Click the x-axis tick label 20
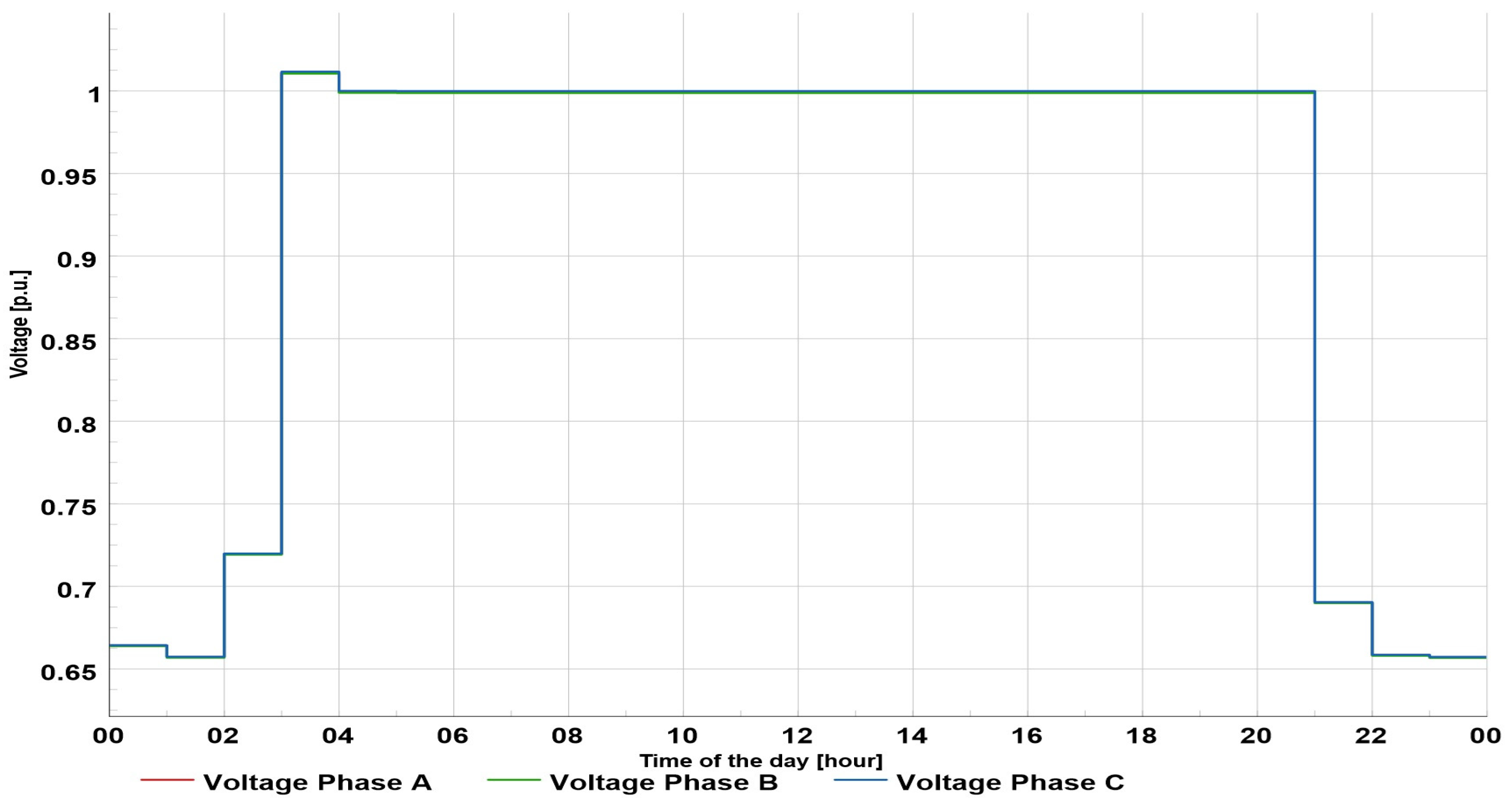Image resolution: width=1512 pixels, height=807 pixels. (x=1256, y=736)
